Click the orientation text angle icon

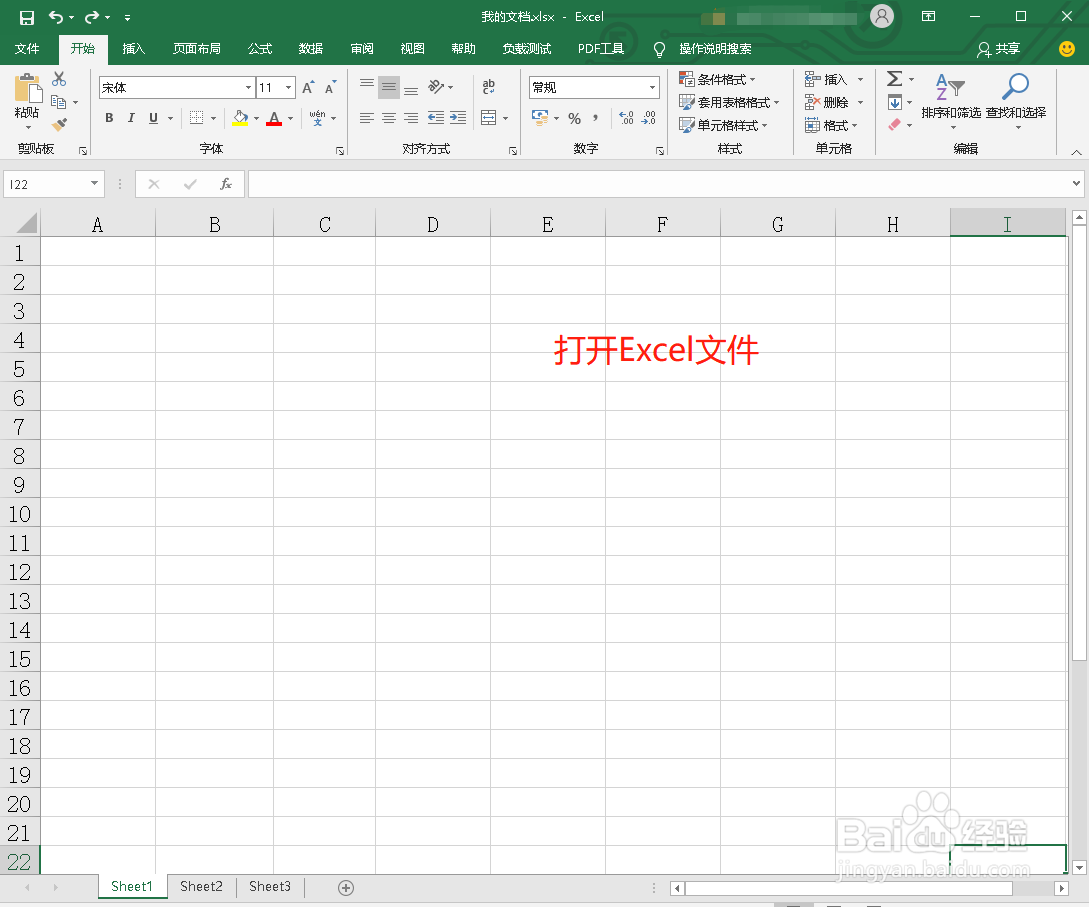click(x=436, y=87)
